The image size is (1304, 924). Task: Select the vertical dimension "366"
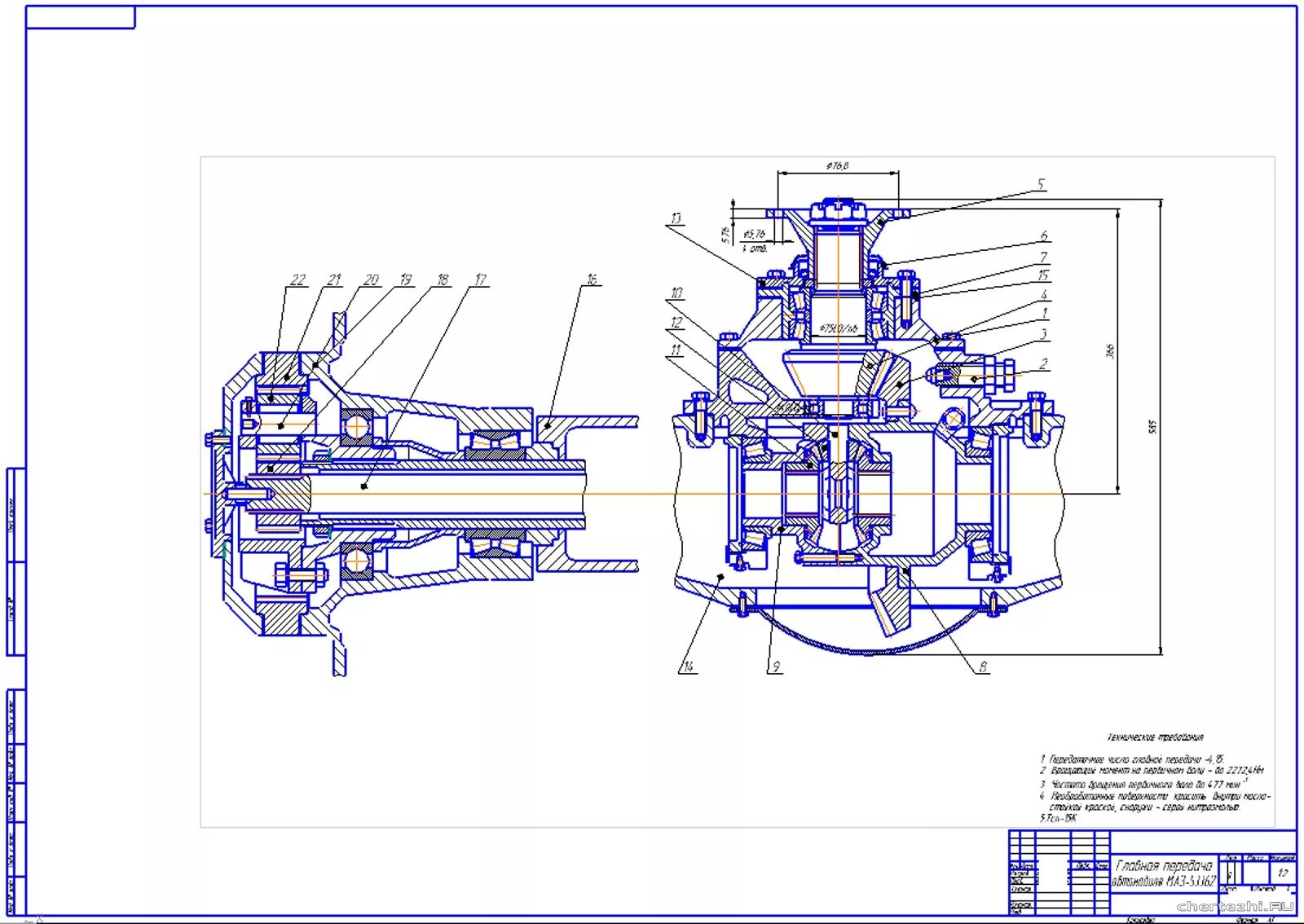pos(1109,351)
